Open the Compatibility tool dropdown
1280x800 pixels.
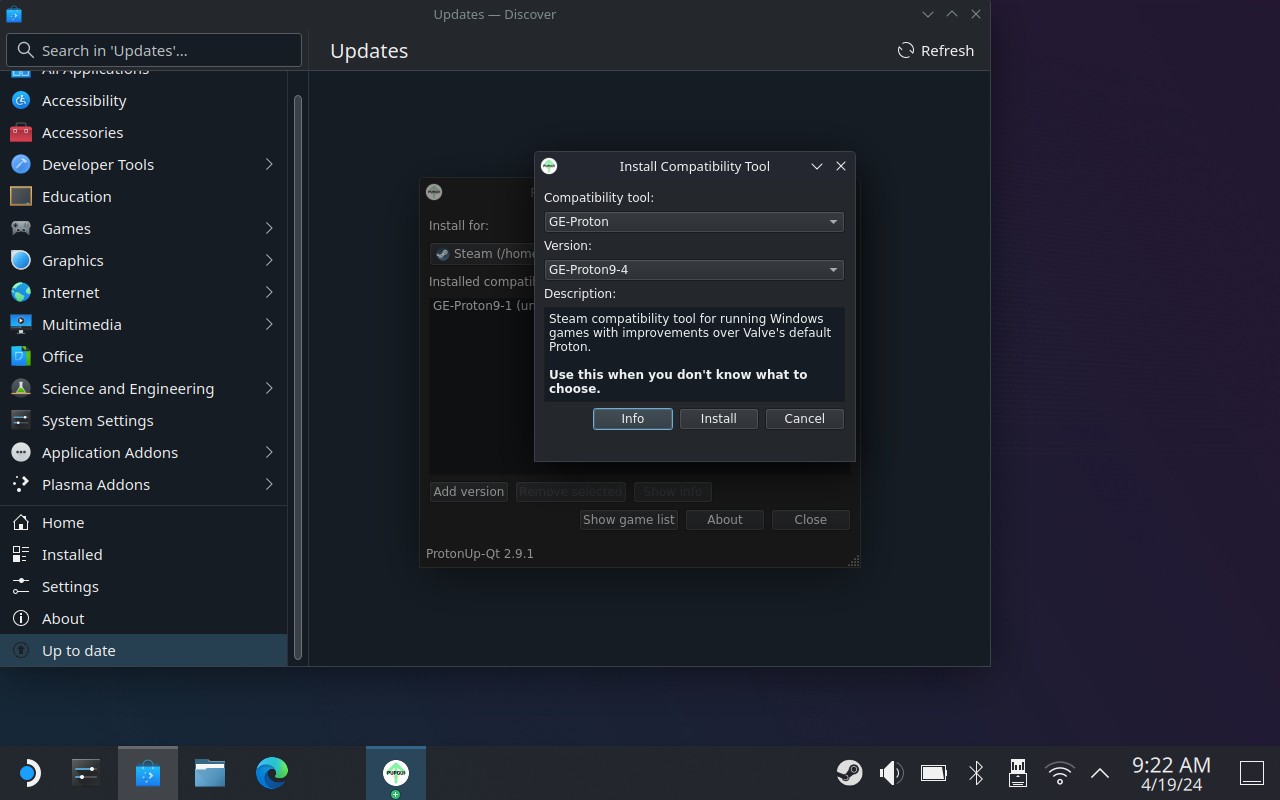point(694,222)
